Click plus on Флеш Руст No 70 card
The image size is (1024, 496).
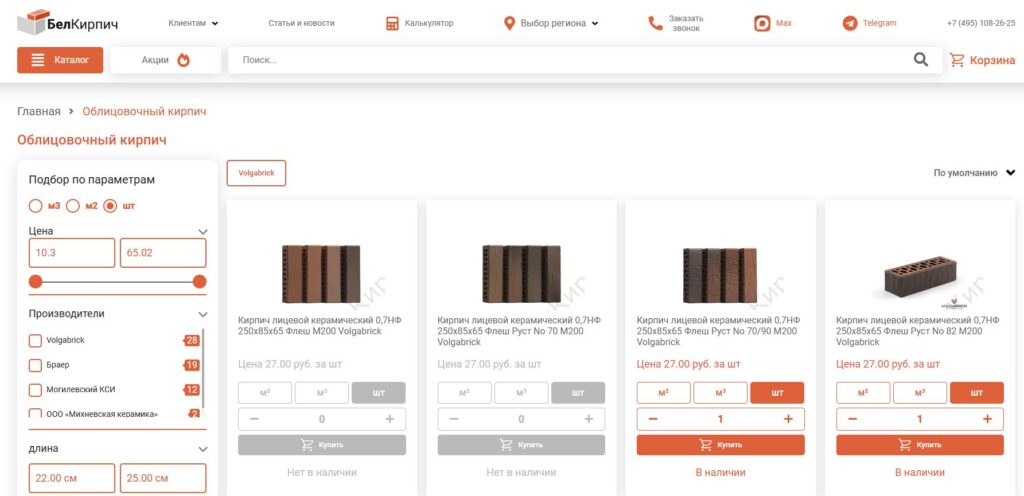pos(589,419)
